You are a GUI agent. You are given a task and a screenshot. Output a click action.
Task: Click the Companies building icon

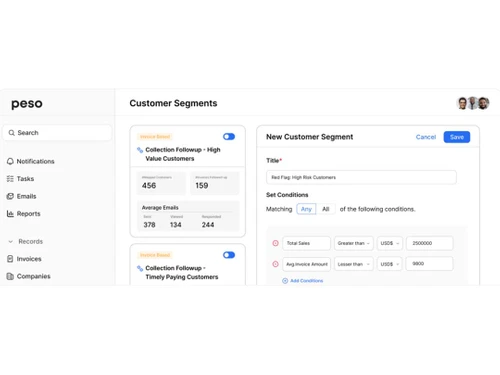coord(10,276)
